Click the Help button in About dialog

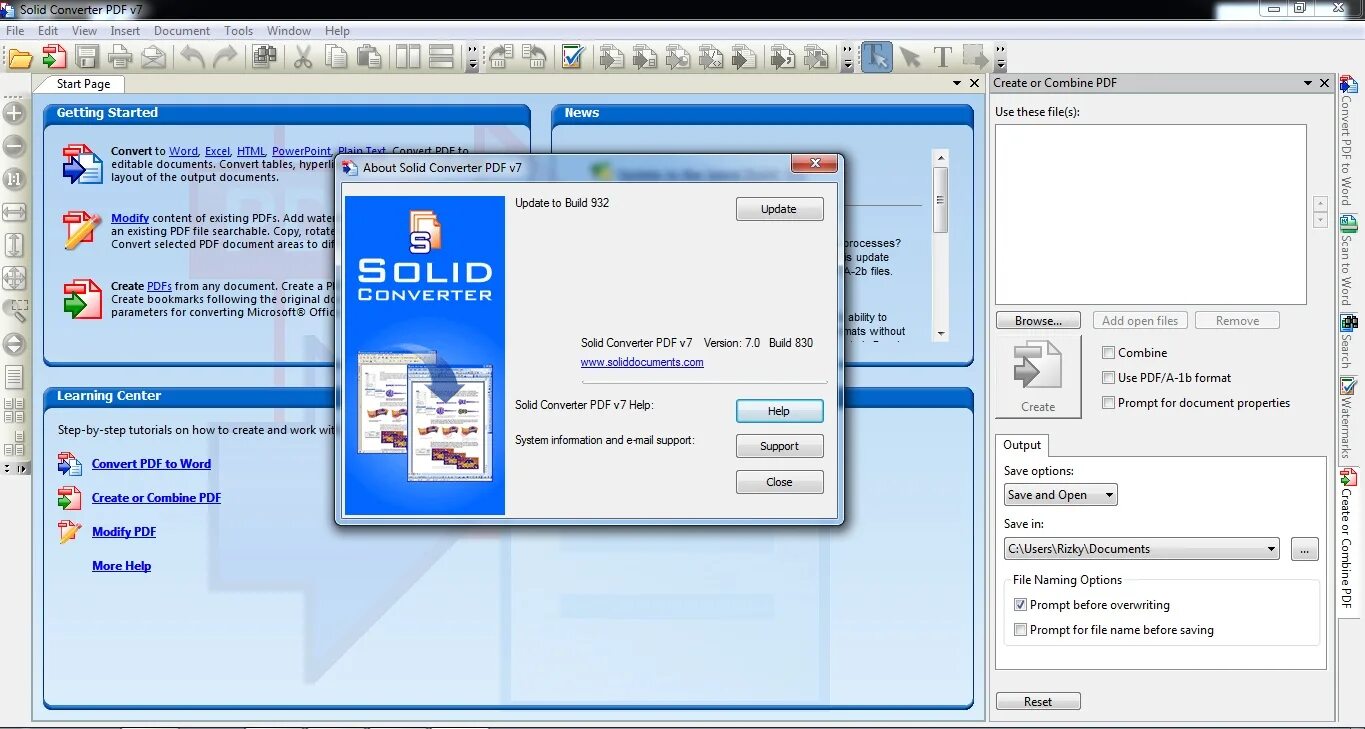[x=779, y=411]
